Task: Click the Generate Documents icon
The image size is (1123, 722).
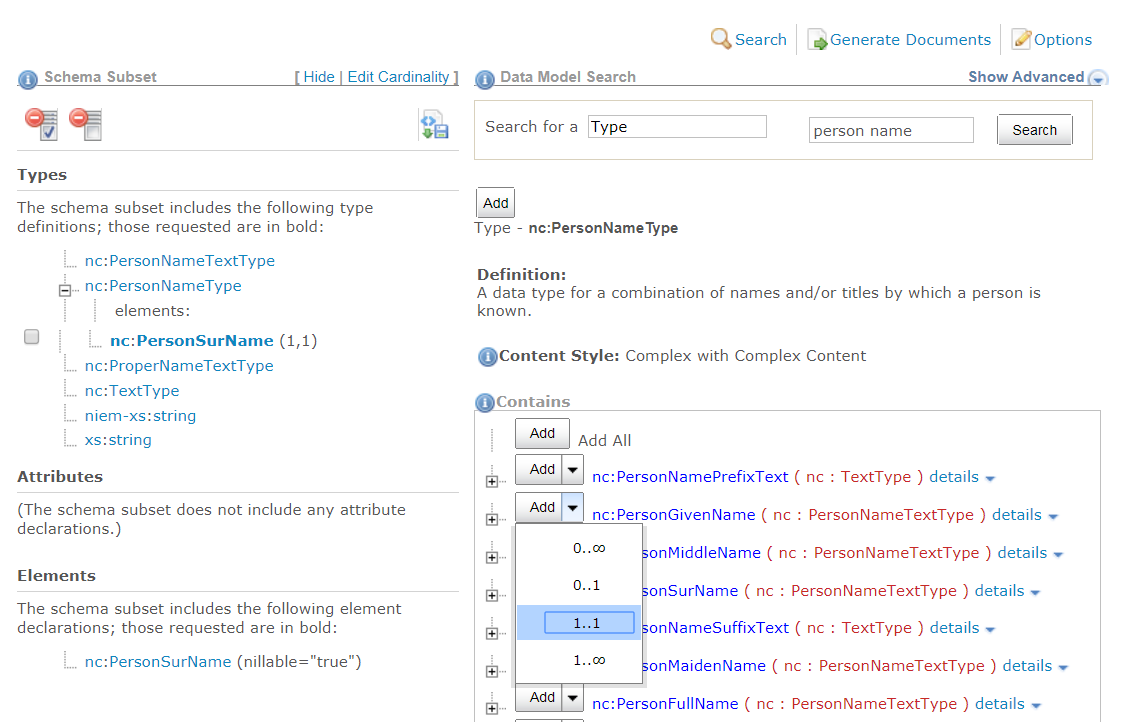Action: pyautogui.click(x=817, y=40)
